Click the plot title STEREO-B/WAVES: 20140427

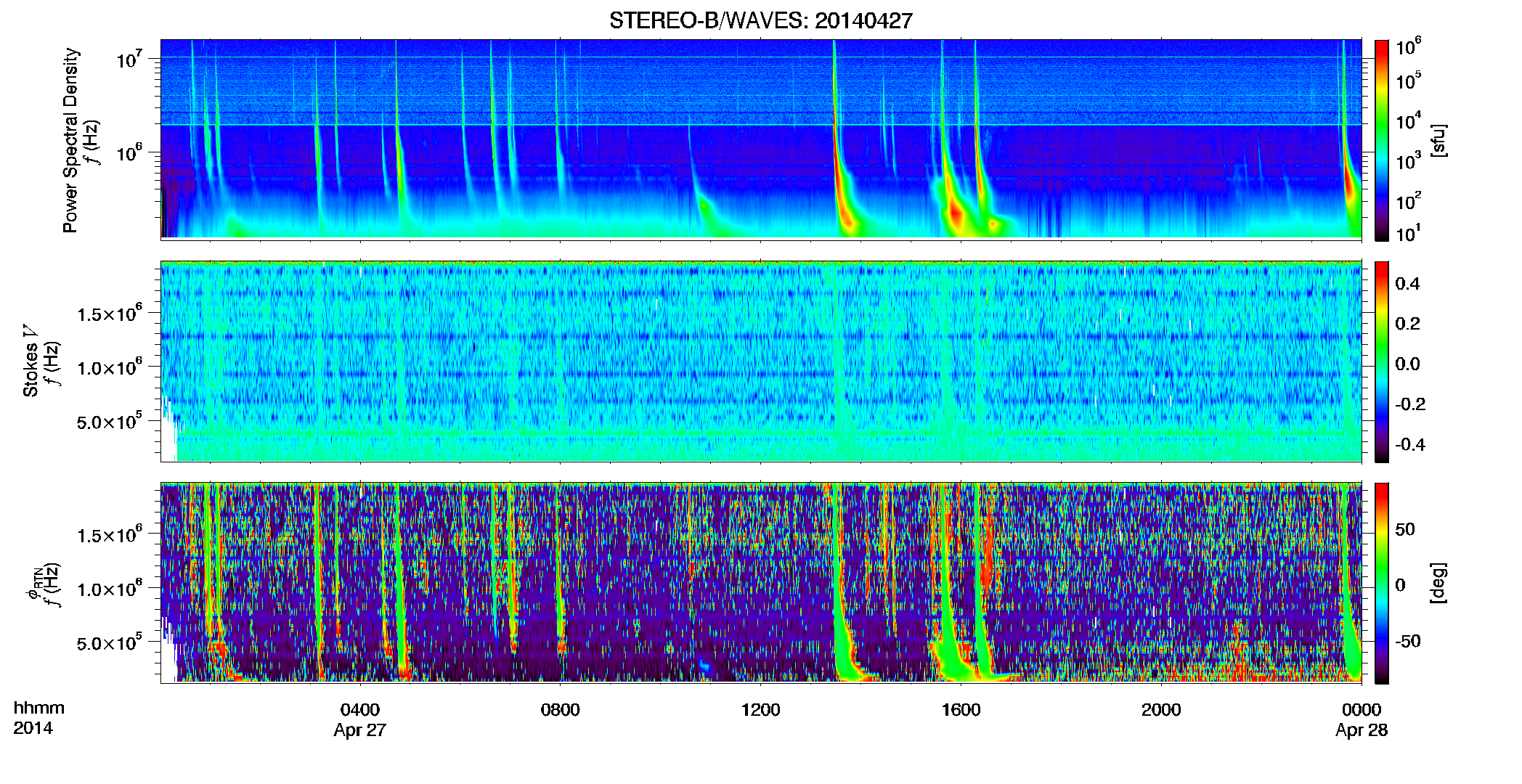pos(760,20)
